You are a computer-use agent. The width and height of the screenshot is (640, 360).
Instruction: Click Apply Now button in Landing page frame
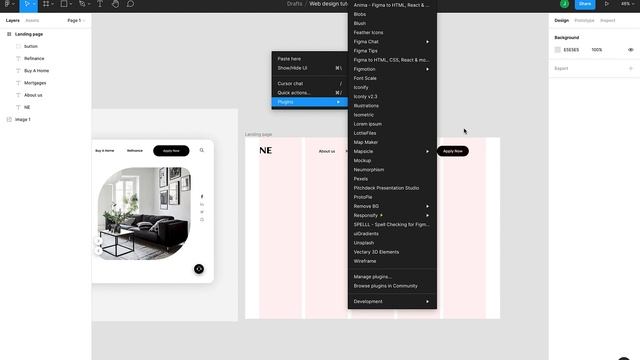453,151
